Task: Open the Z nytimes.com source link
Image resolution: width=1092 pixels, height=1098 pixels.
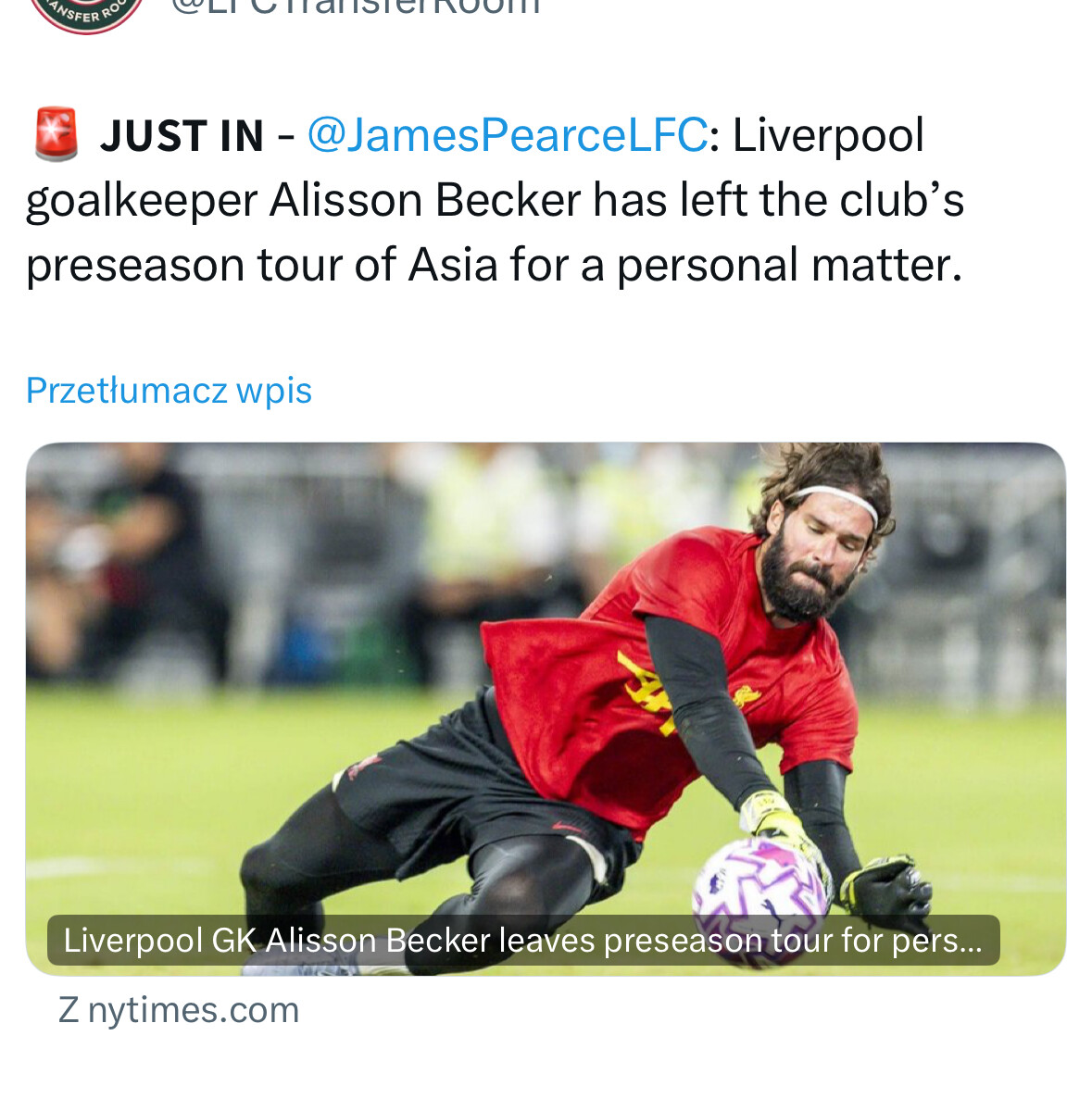Action: coord(179,1010)
